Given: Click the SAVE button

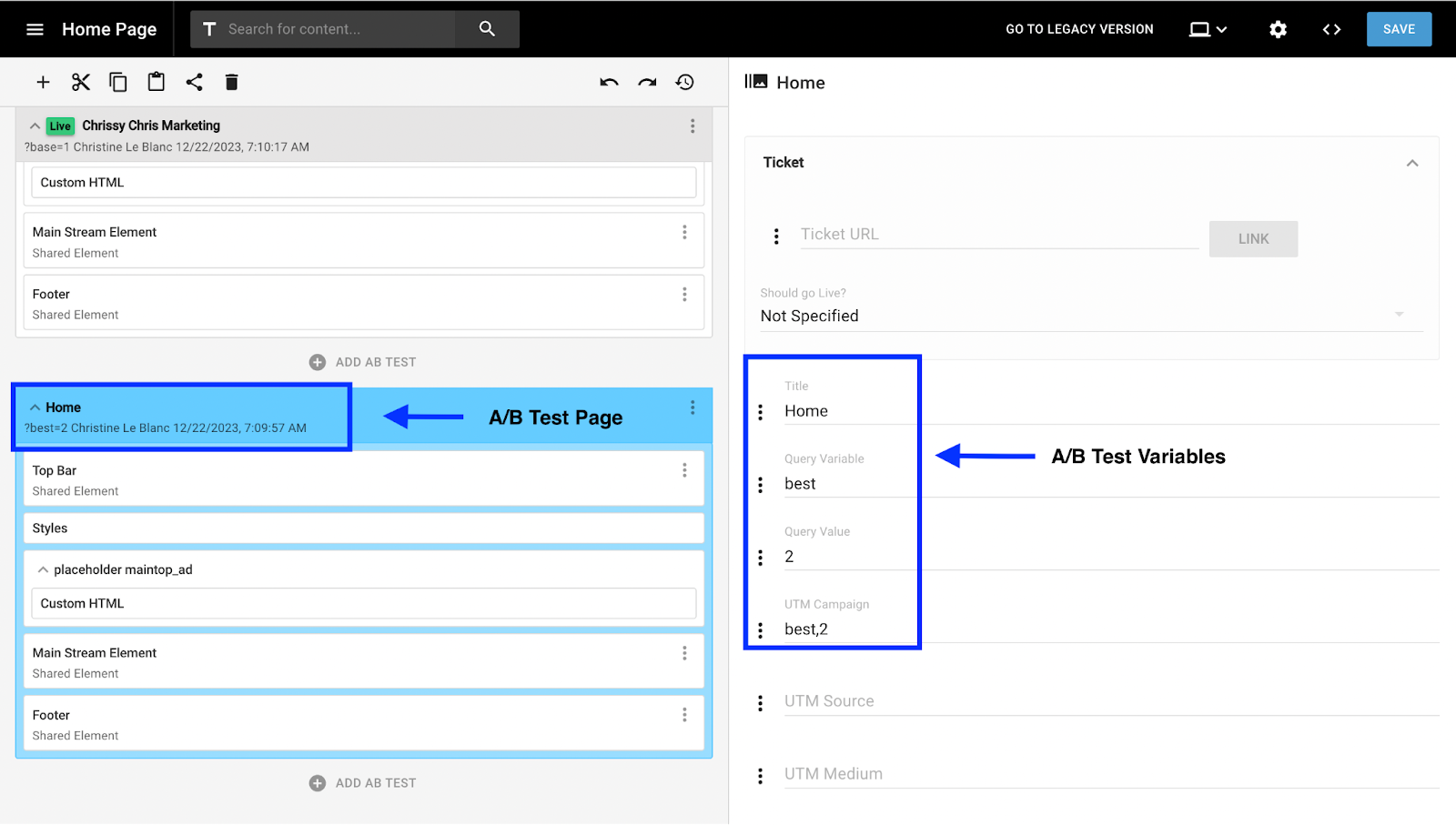Looking at the screenshot, I should coord(1398,28).
